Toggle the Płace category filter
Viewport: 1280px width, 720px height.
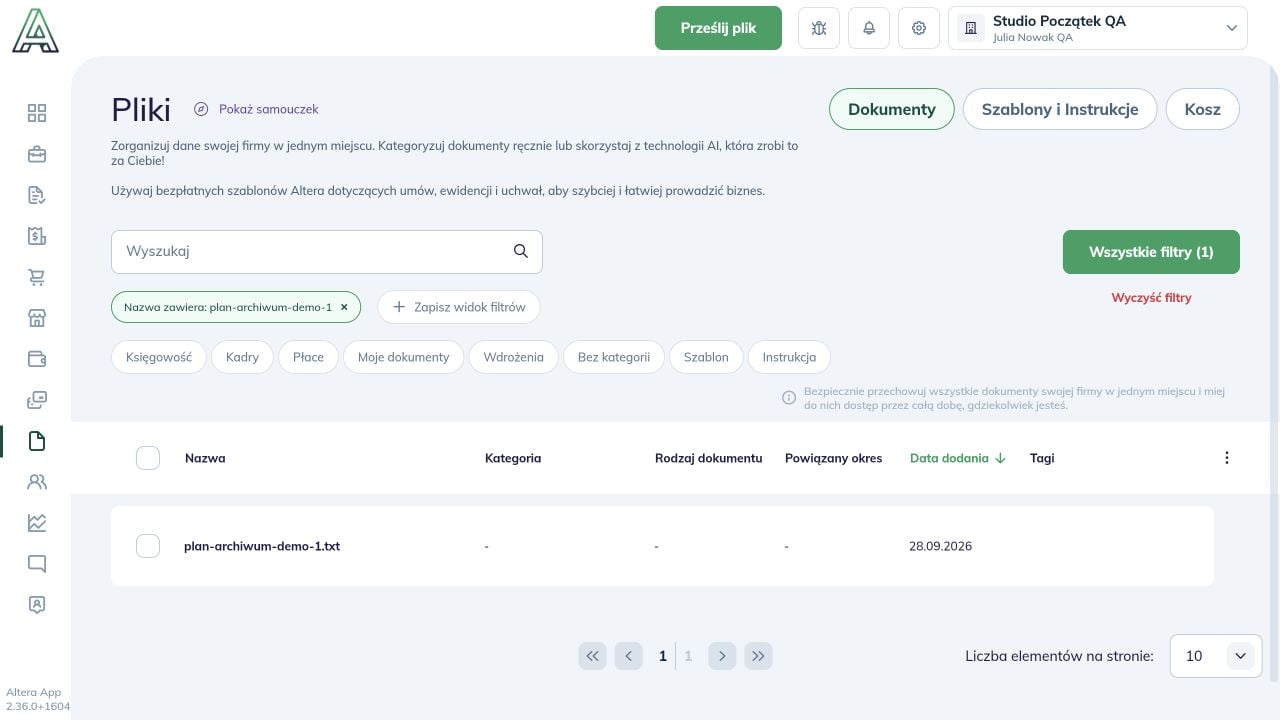tap(308, 357)
